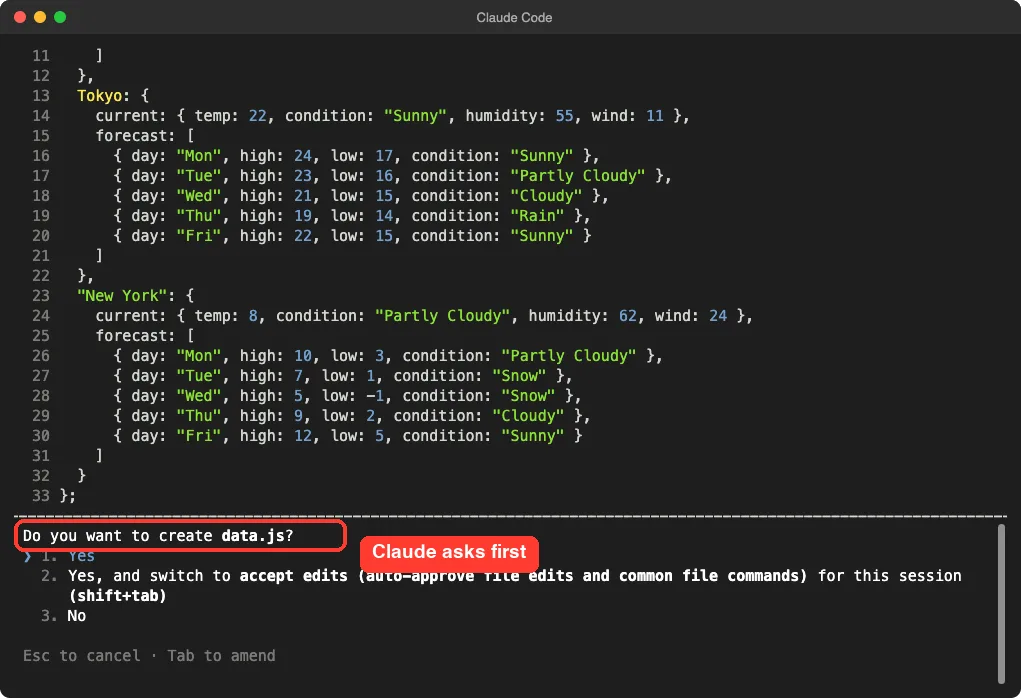Click the "Esc to cancel" hint text
The image size is (1021, 698).
click(81, 656)
